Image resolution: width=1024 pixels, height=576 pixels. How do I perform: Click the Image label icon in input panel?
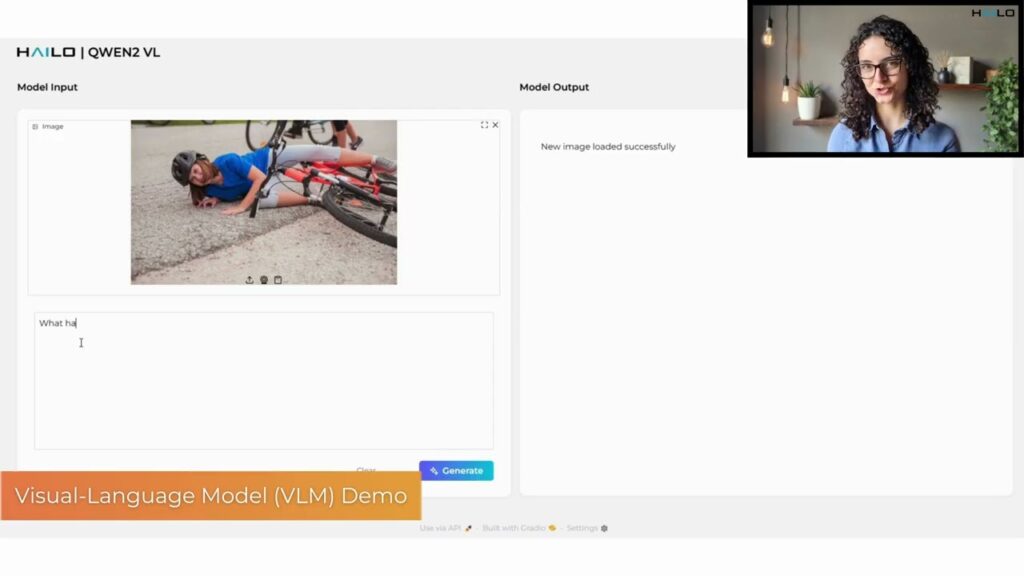(x=35, y=127)
